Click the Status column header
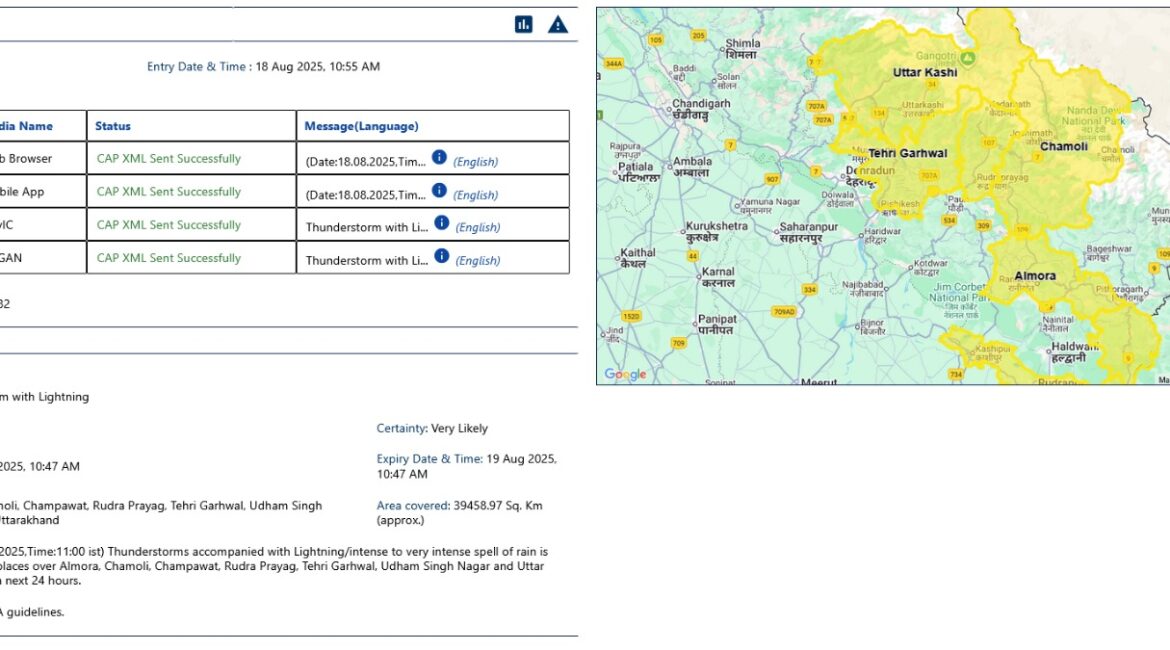 point(113,126)
